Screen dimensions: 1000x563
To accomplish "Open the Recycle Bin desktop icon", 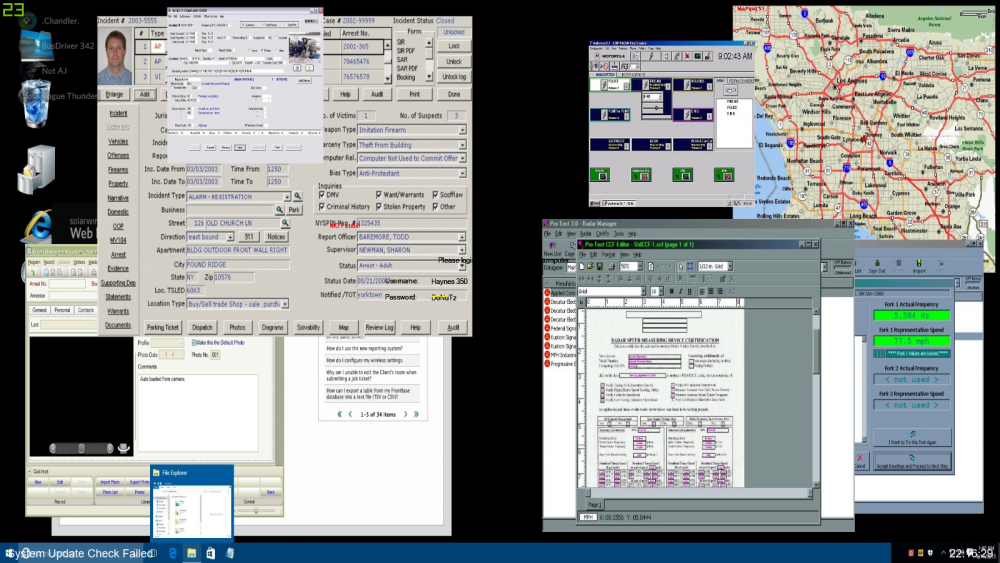I will [x=36, y=105].
